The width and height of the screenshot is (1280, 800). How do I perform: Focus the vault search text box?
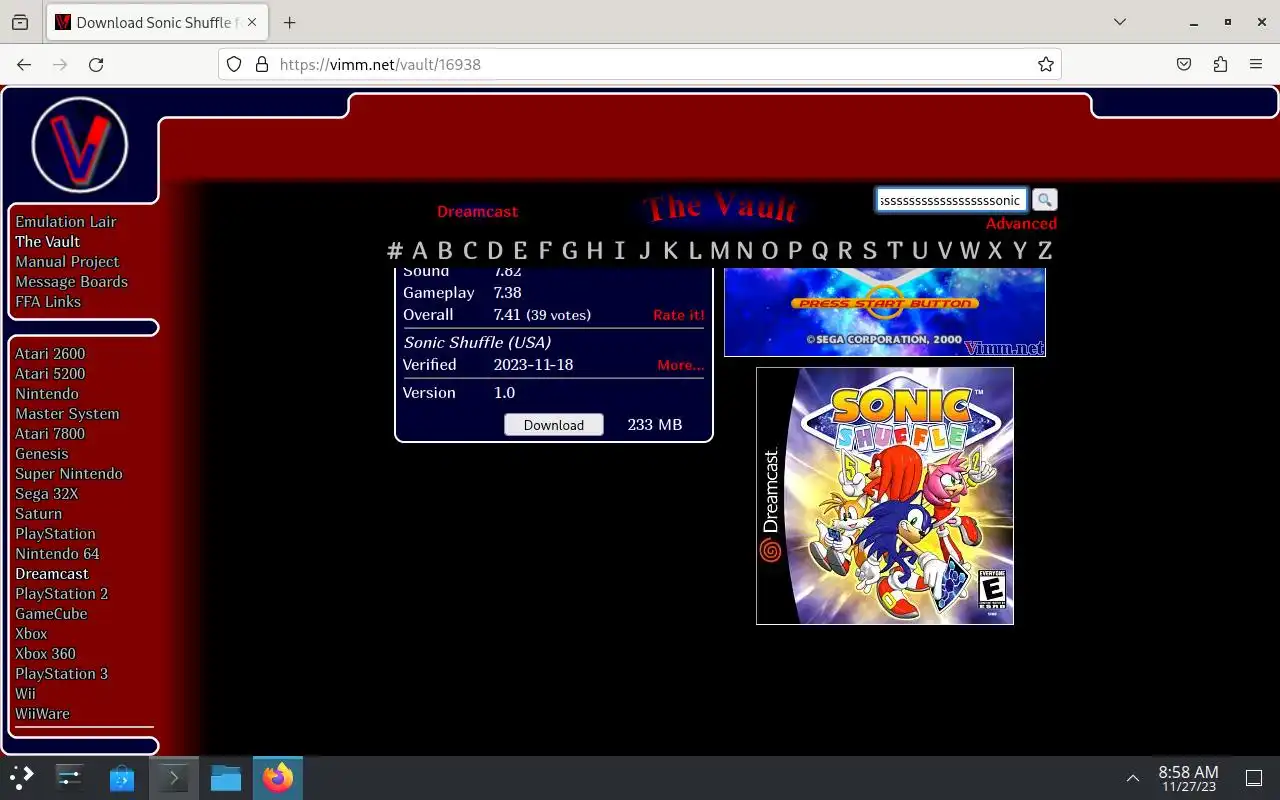[x=951, y=200]
